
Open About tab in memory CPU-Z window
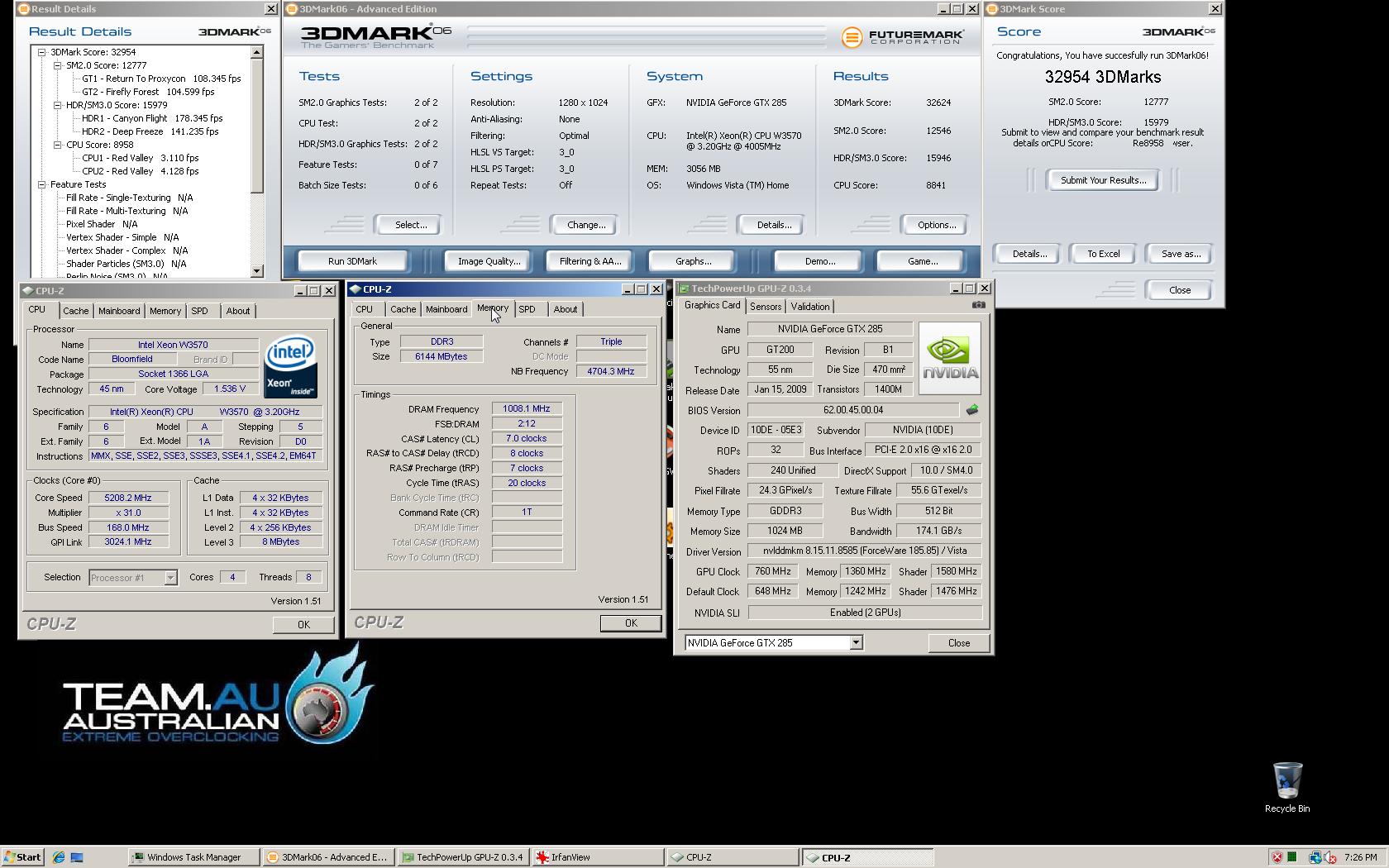click(566, 309)
